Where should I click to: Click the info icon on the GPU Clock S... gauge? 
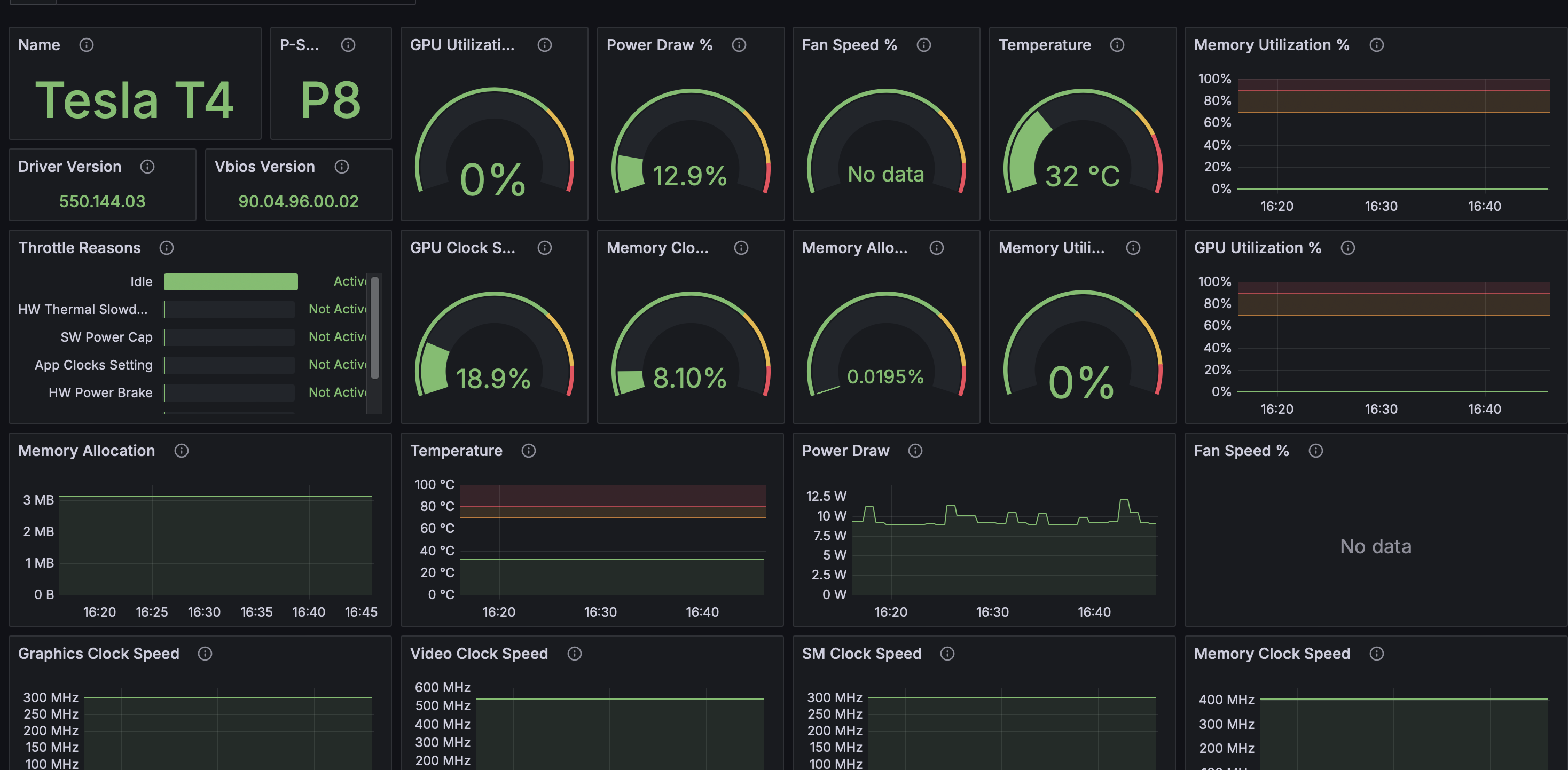[545, 248]
